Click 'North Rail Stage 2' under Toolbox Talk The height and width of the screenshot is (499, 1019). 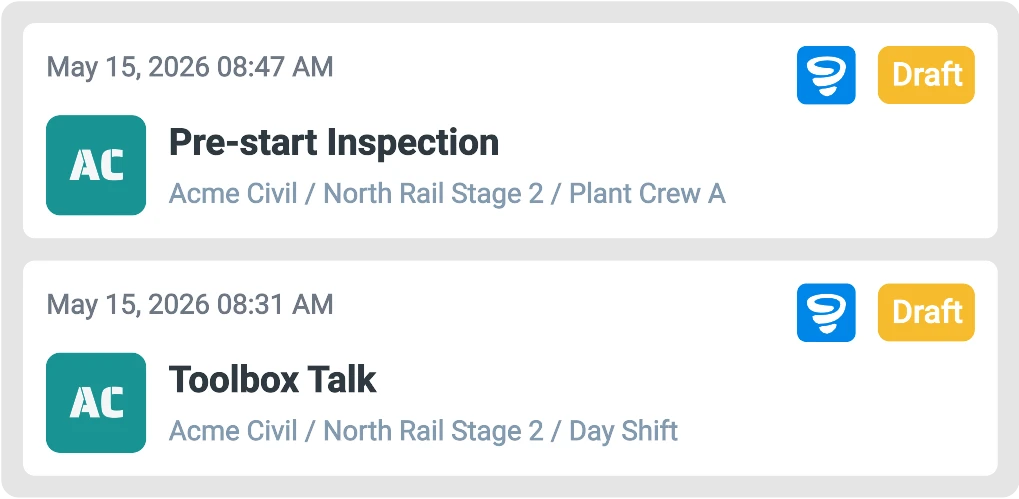[433, 431]
